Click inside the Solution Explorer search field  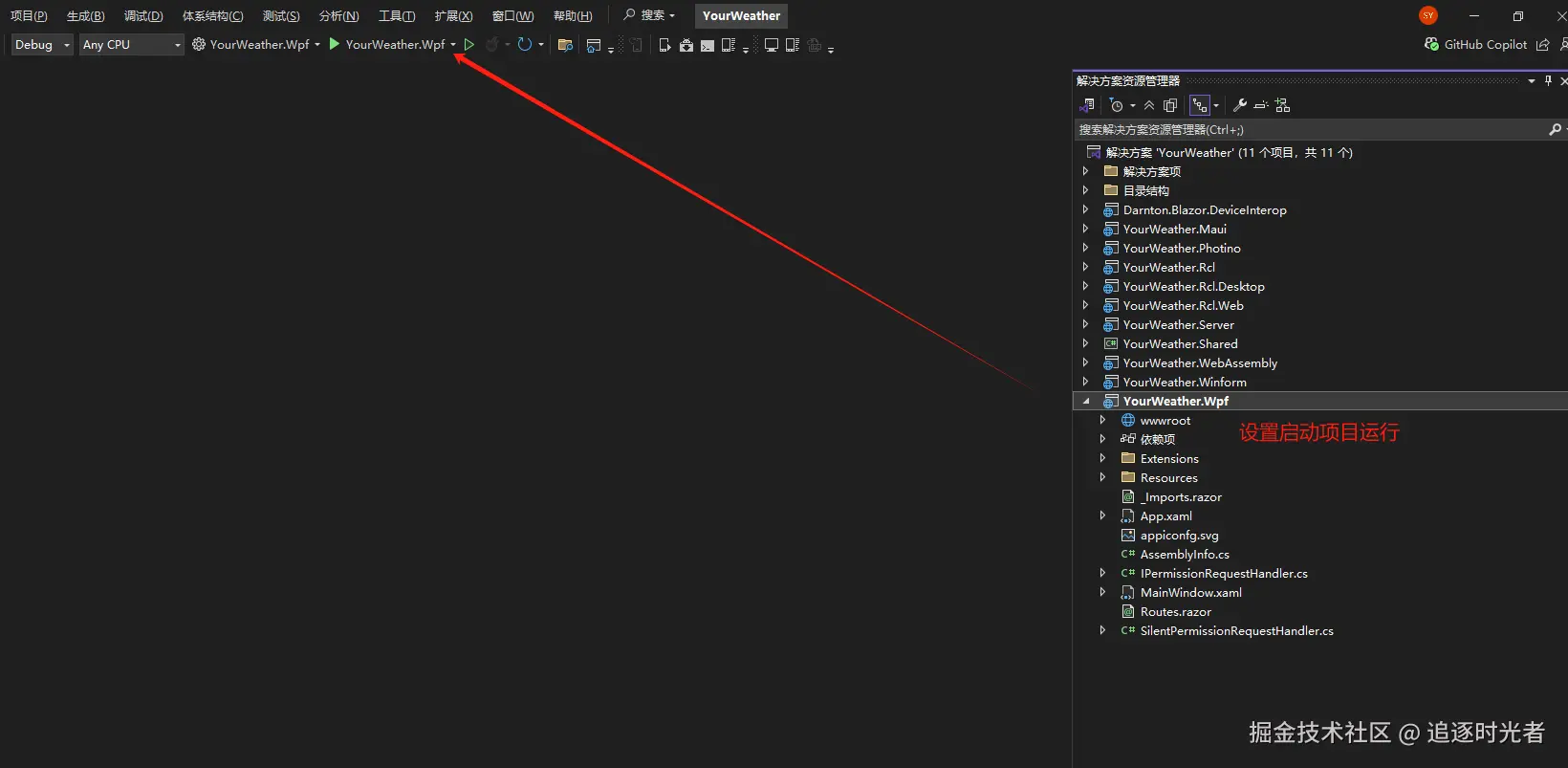point(1310,129)
